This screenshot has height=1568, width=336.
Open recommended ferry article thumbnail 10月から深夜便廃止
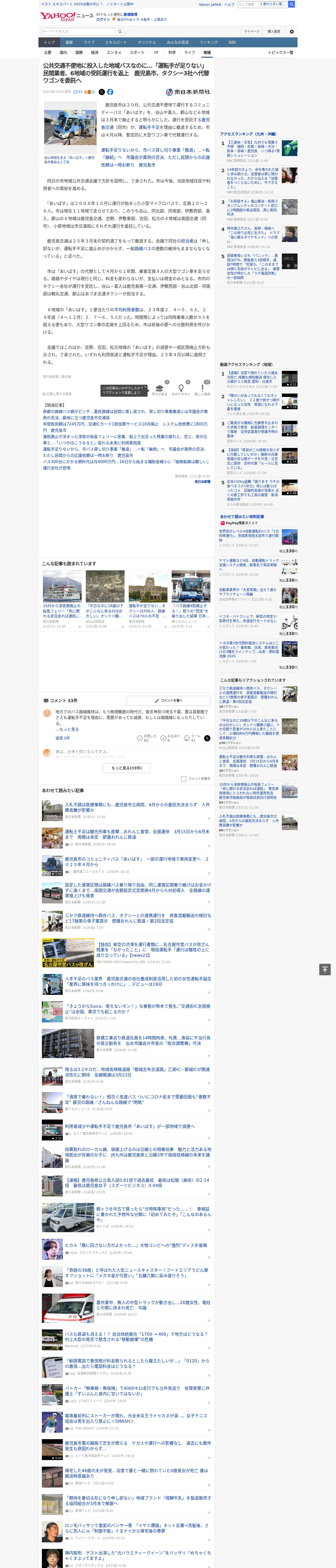(62, 586)
